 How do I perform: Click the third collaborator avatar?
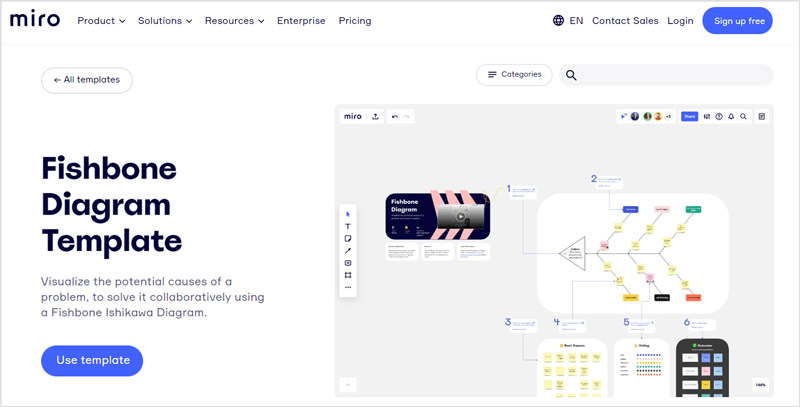point(658,116)
